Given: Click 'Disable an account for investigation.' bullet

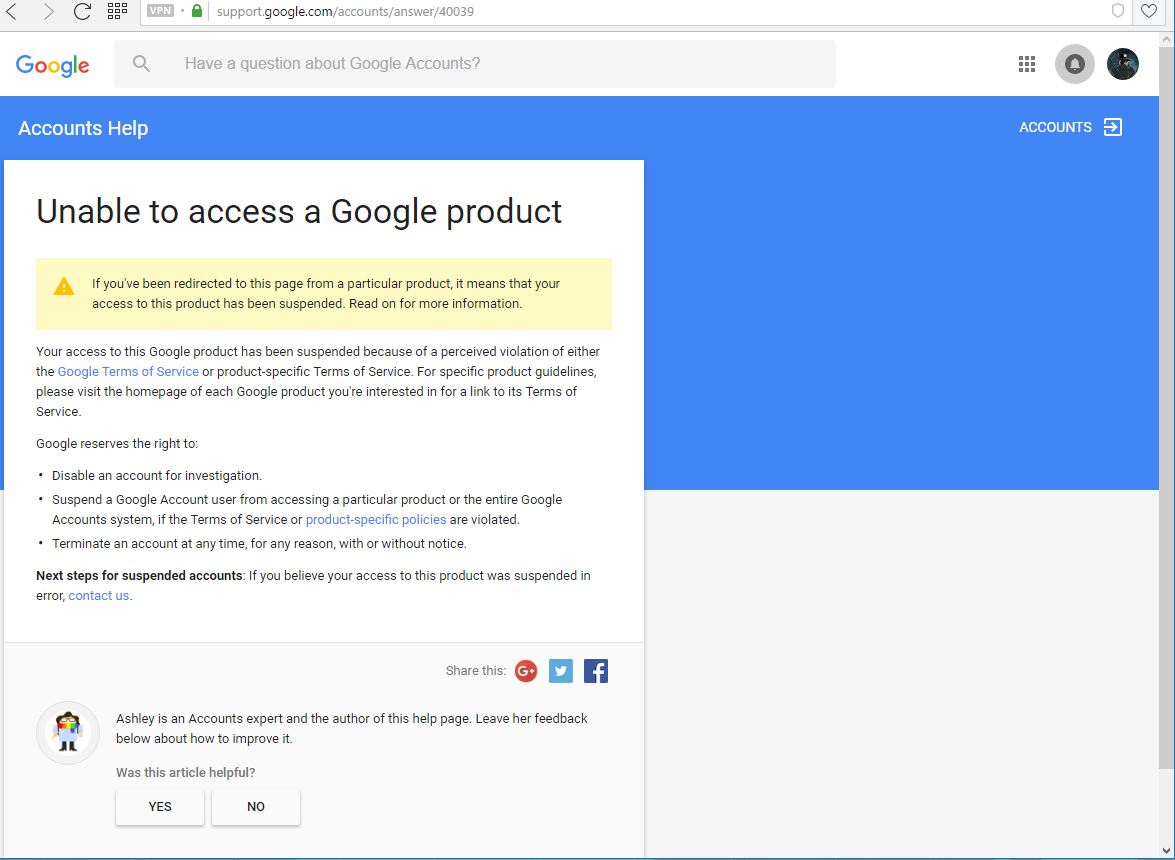Looking at the screenshot, I should coord(157,475).
